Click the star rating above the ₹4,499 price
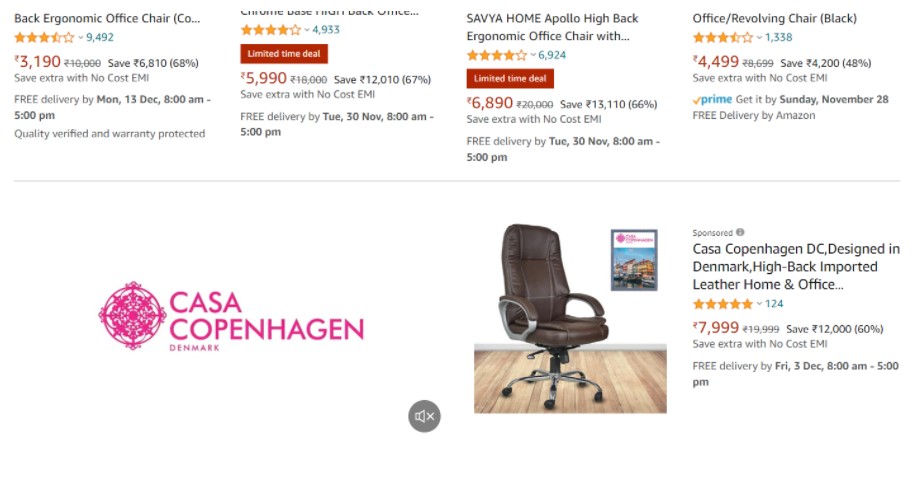 723,37
